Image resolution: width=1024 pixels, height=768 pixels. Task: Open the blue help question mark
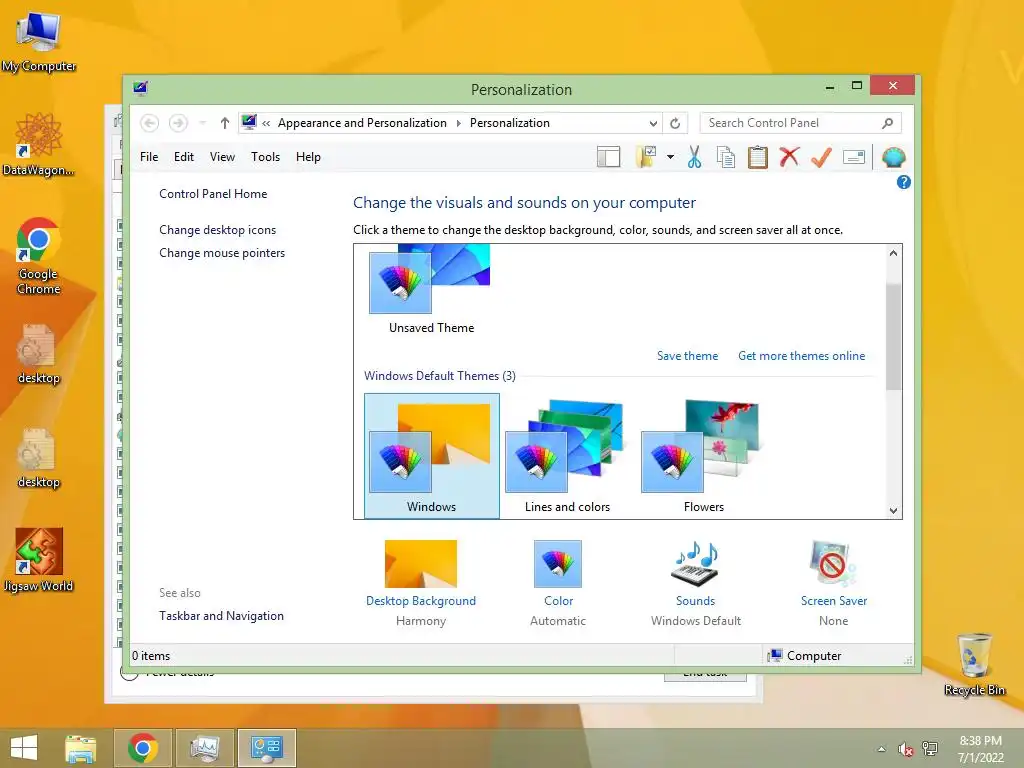(903, 182)
